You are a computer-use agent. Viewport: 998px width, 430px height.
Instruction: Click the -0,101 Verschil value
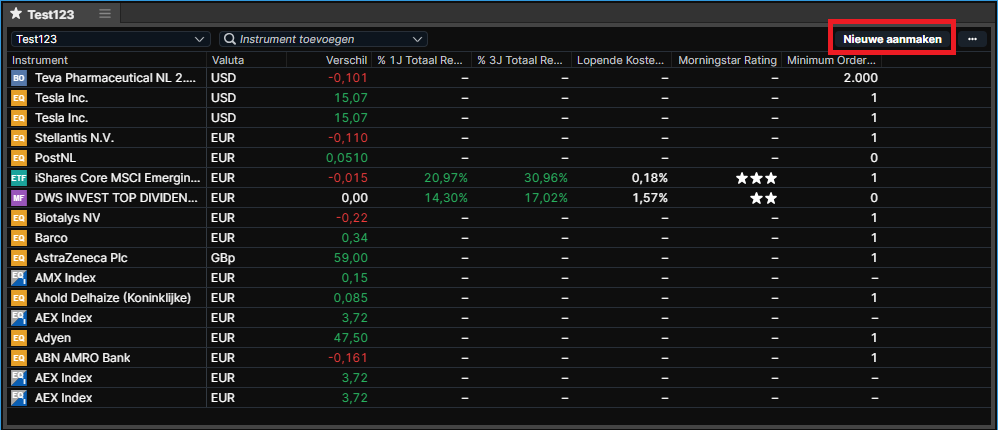point(348,78)
